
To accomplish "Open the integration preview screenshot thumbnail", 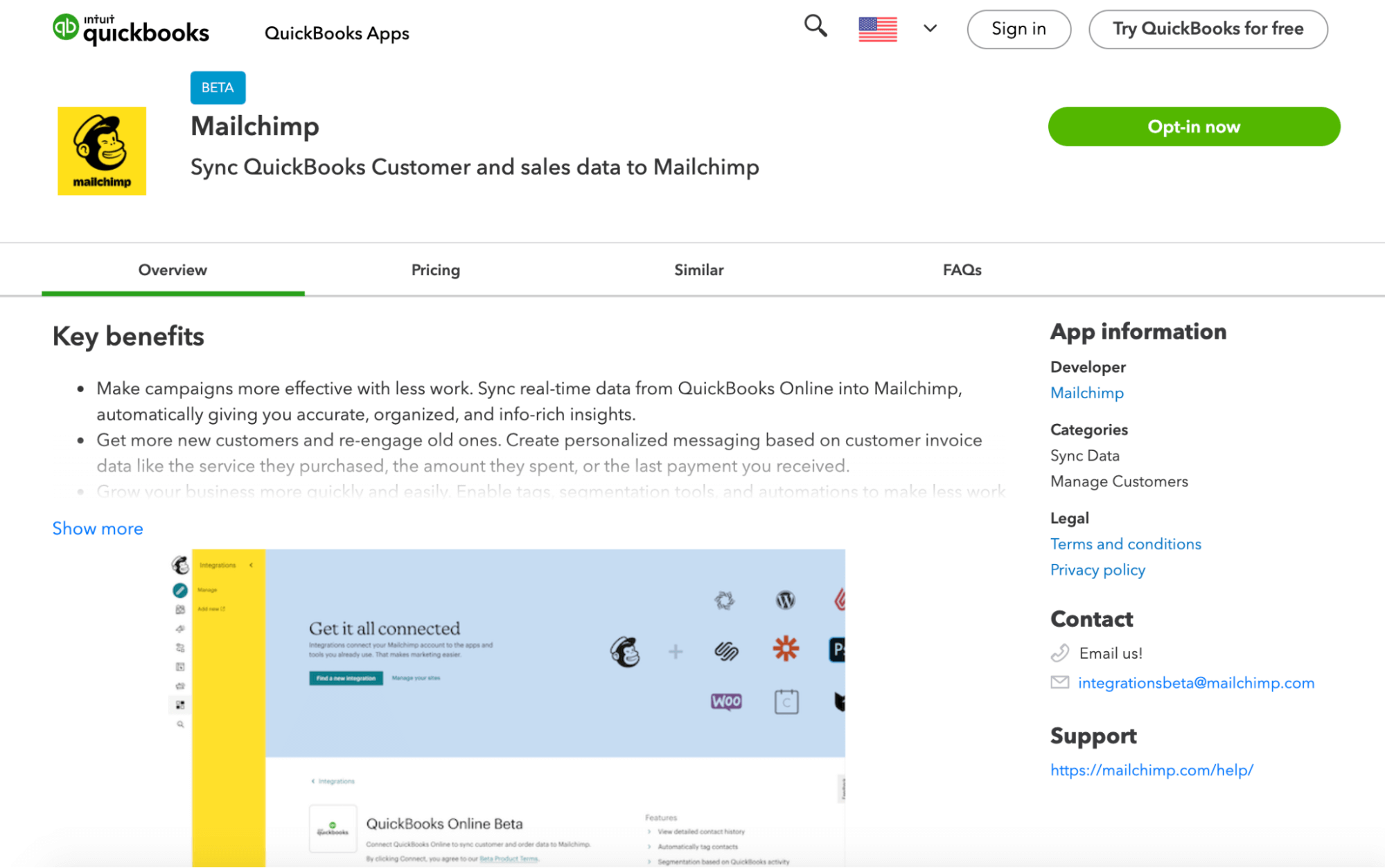I will pyautogui.click(x=507, y=708).
